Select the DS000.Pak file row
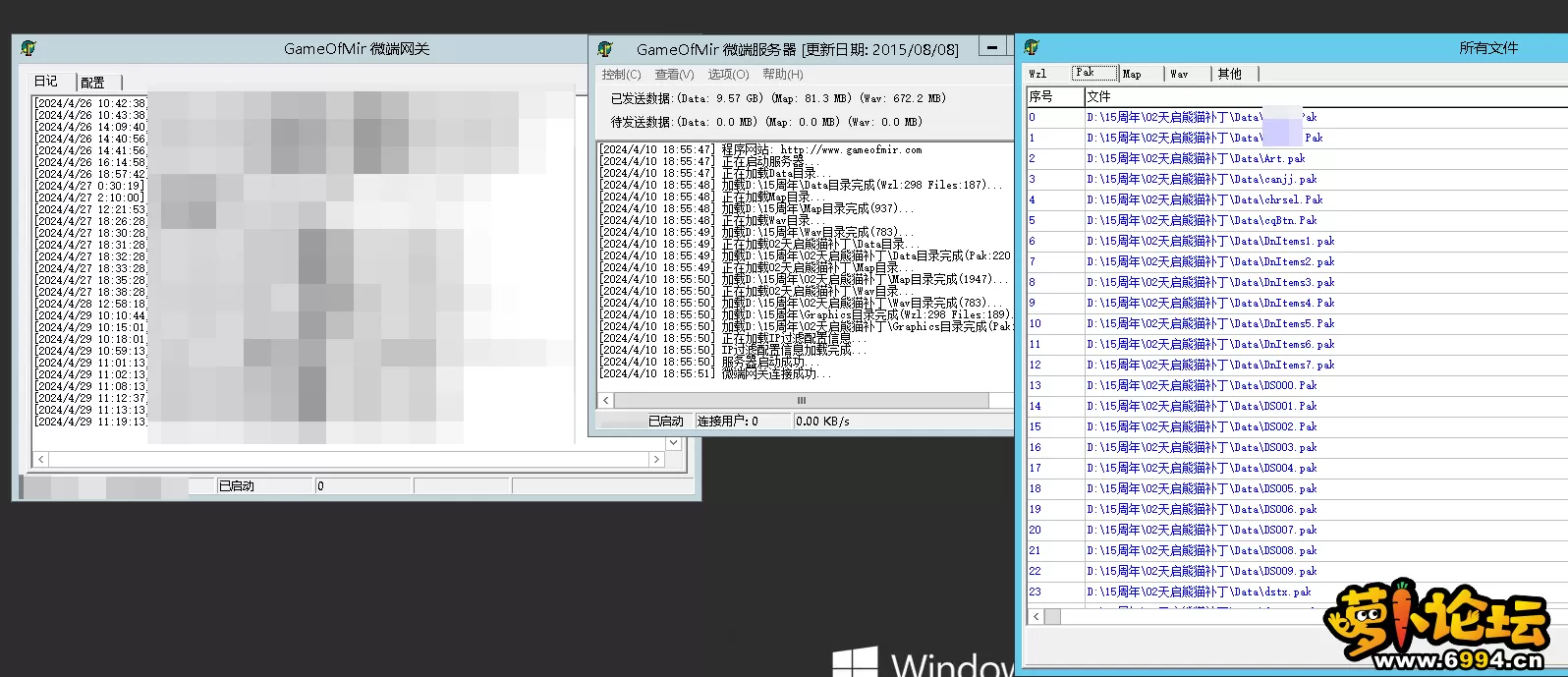 point(1297,385)
